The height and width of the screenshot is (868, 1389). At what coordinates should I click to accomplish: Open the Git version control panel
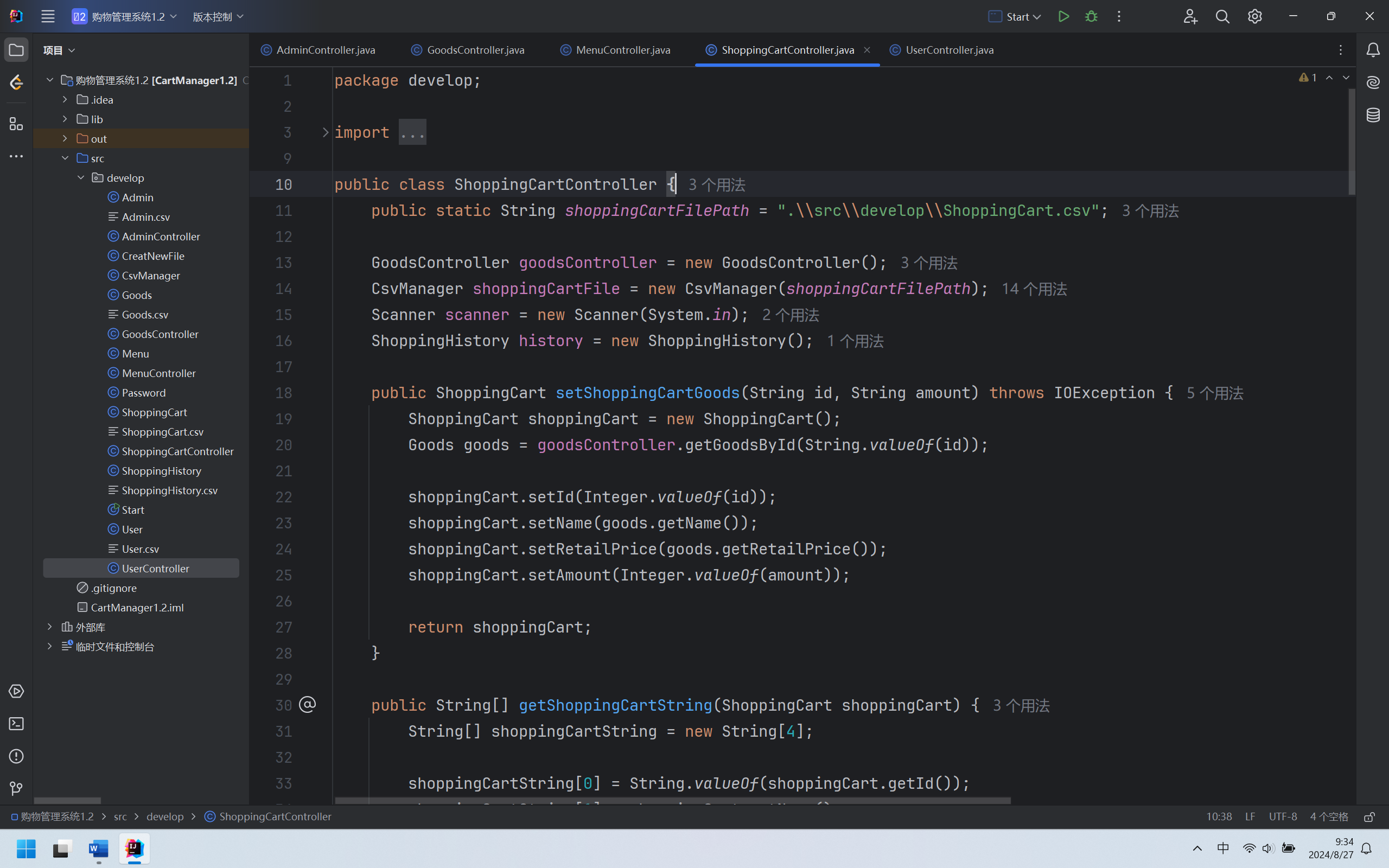point(16,788)
